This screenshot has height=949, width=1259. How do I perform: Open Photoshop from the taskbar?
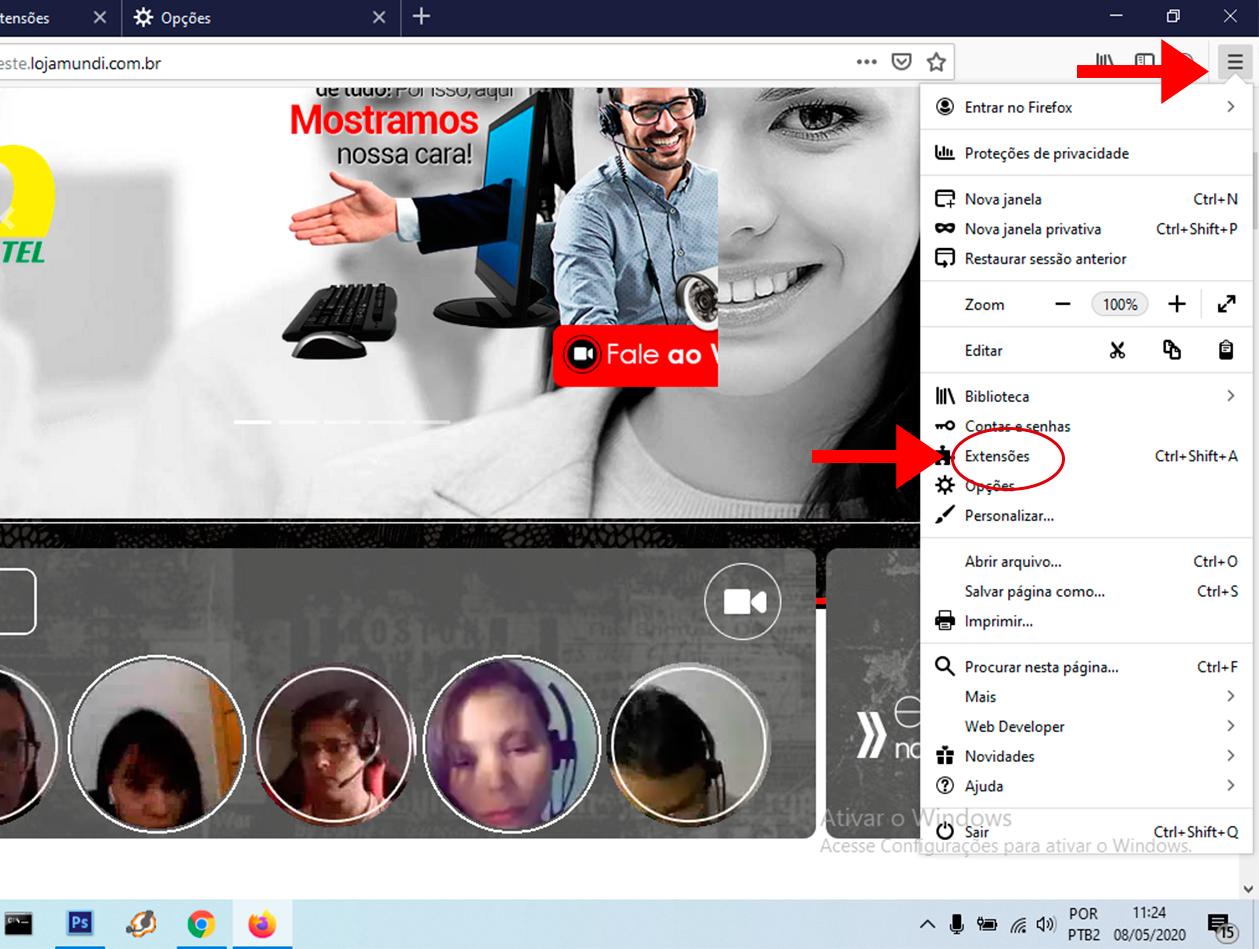(80, 923)
